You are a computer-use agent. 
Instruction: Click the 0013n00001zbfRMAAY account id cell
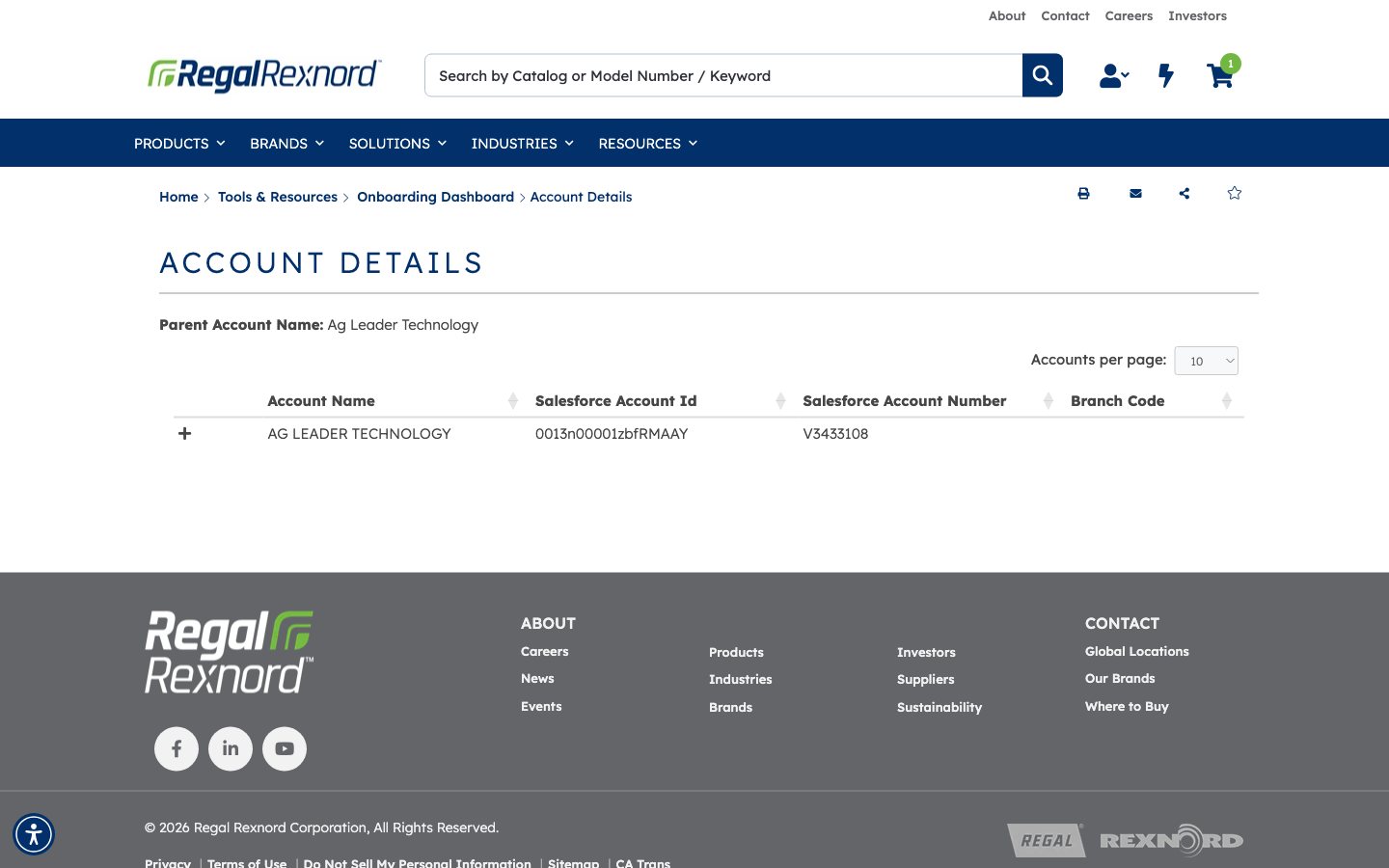click(x=612, y=434)
